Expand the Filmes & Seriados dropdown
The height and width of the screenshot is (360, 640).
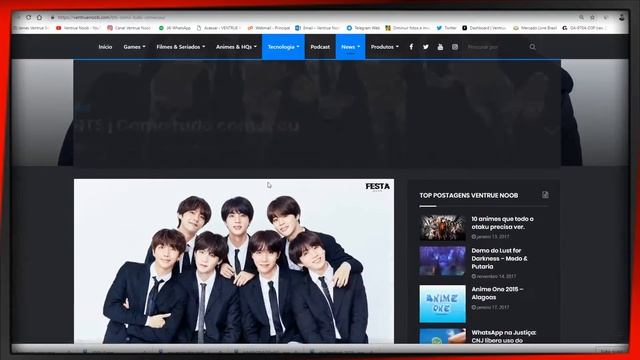click(x=180, y=47)
